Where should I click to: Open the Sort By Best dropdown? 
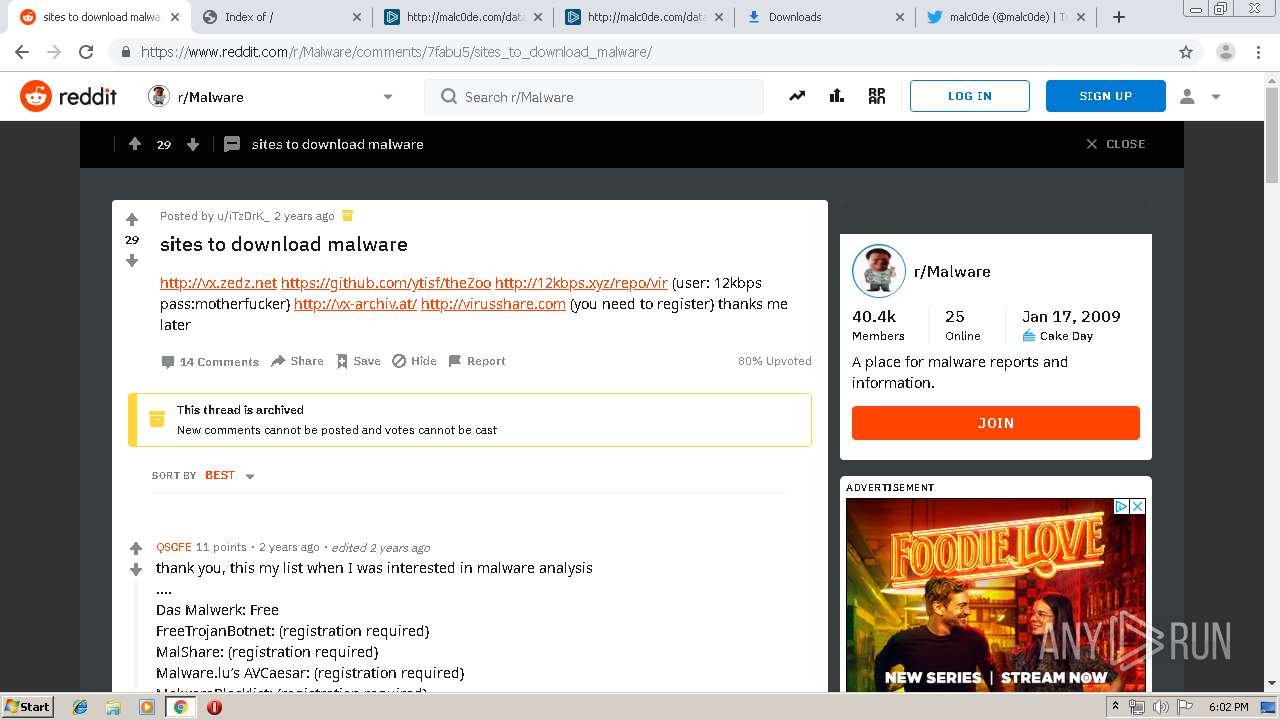(229, 476)
